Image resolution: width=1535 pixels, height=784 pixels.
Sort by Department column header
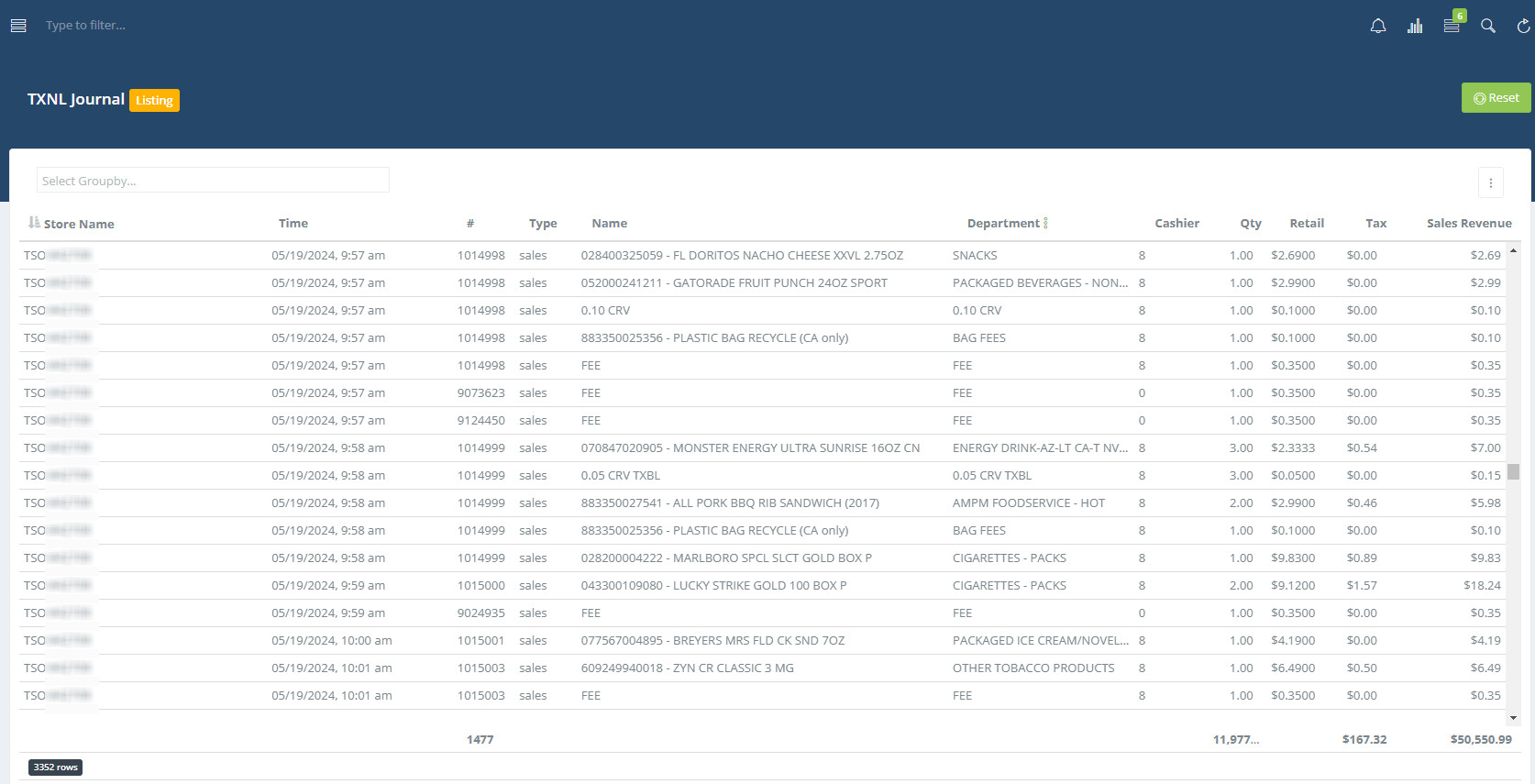click(1003, 223)
